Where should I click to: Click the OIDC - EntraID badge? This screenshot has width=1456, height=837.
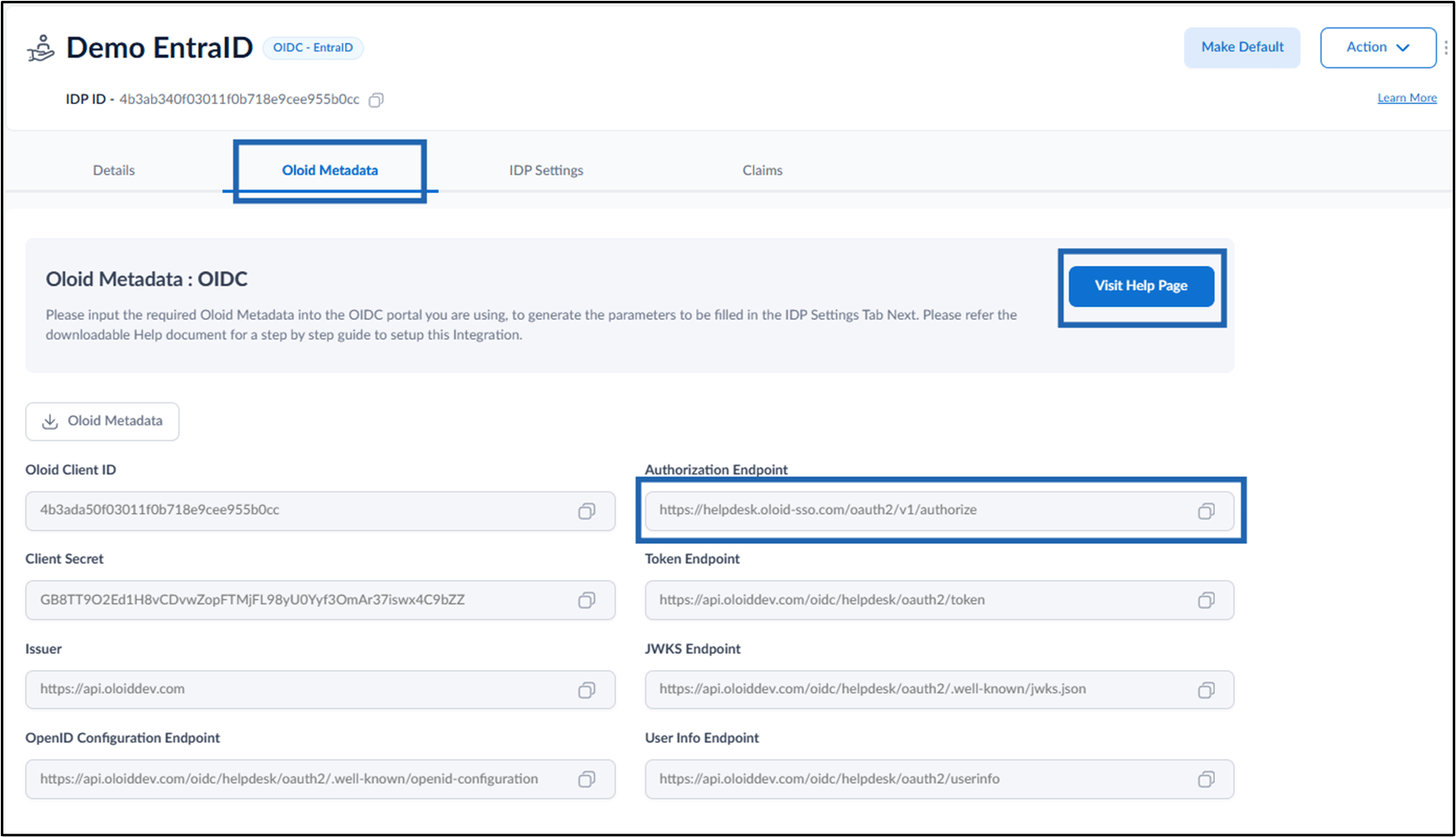pos(313,48)
